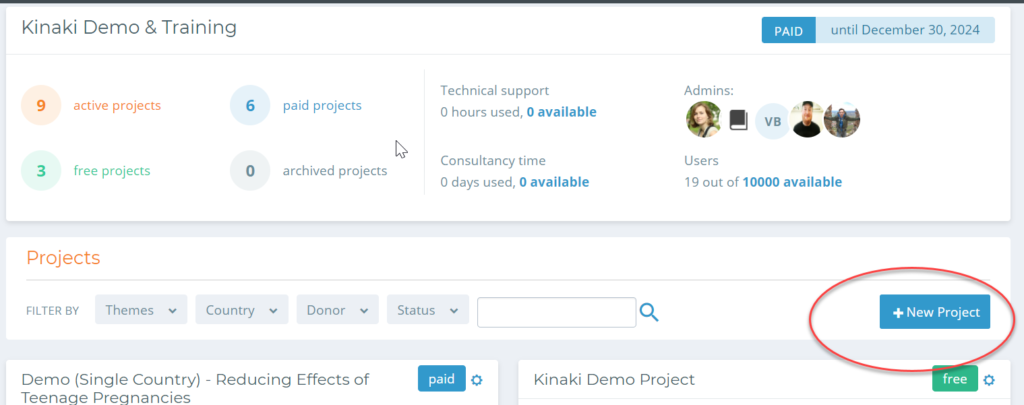Open the Country filter dropdown
The image size is (1024, 405).
[242, 310]
